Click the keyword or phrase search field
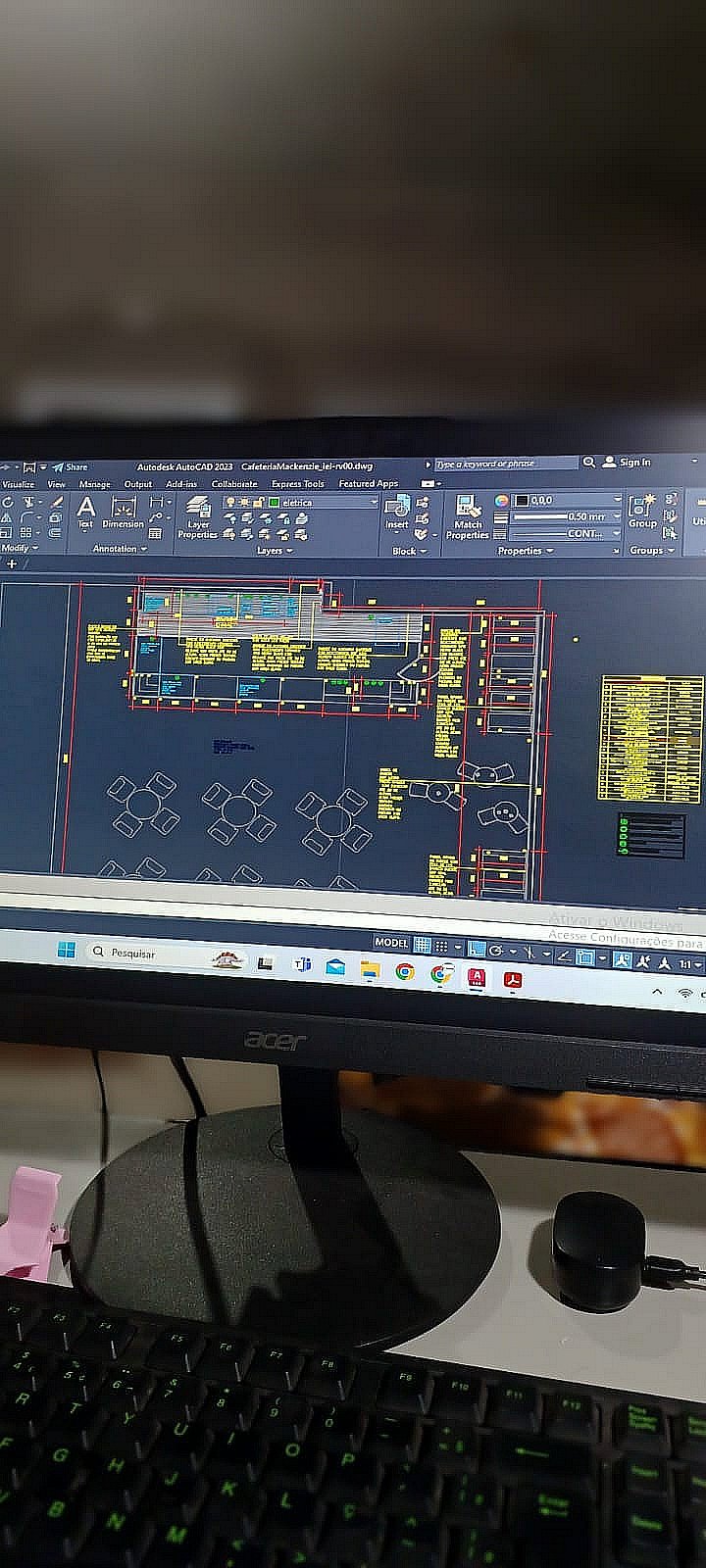 (x=507, y=464)
